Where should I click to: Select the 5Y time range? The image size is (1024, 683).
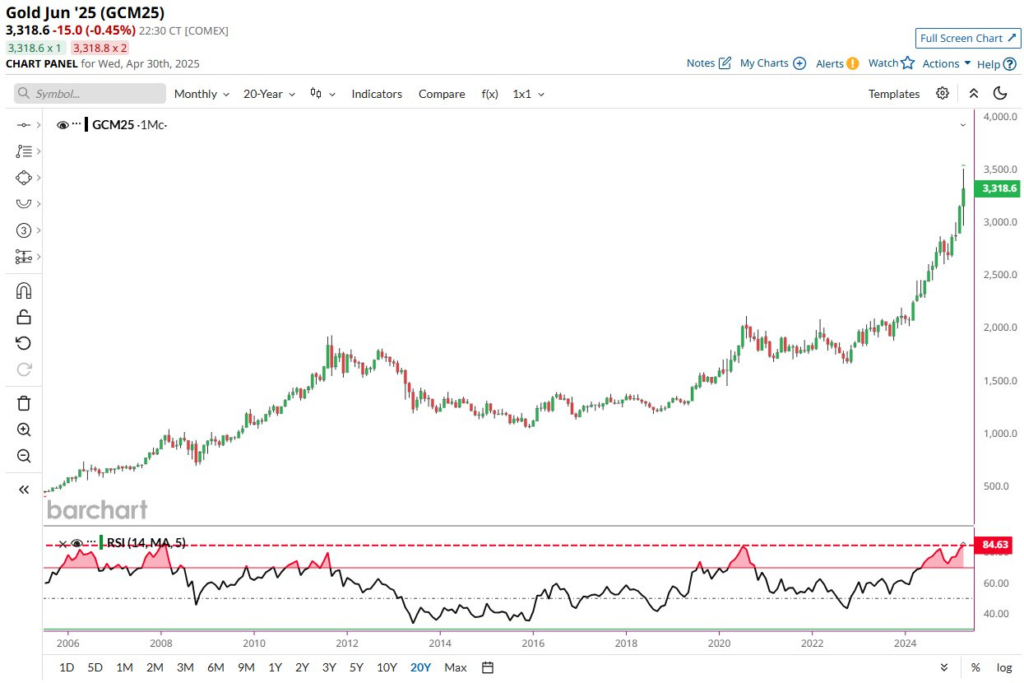tap(356, 667)
